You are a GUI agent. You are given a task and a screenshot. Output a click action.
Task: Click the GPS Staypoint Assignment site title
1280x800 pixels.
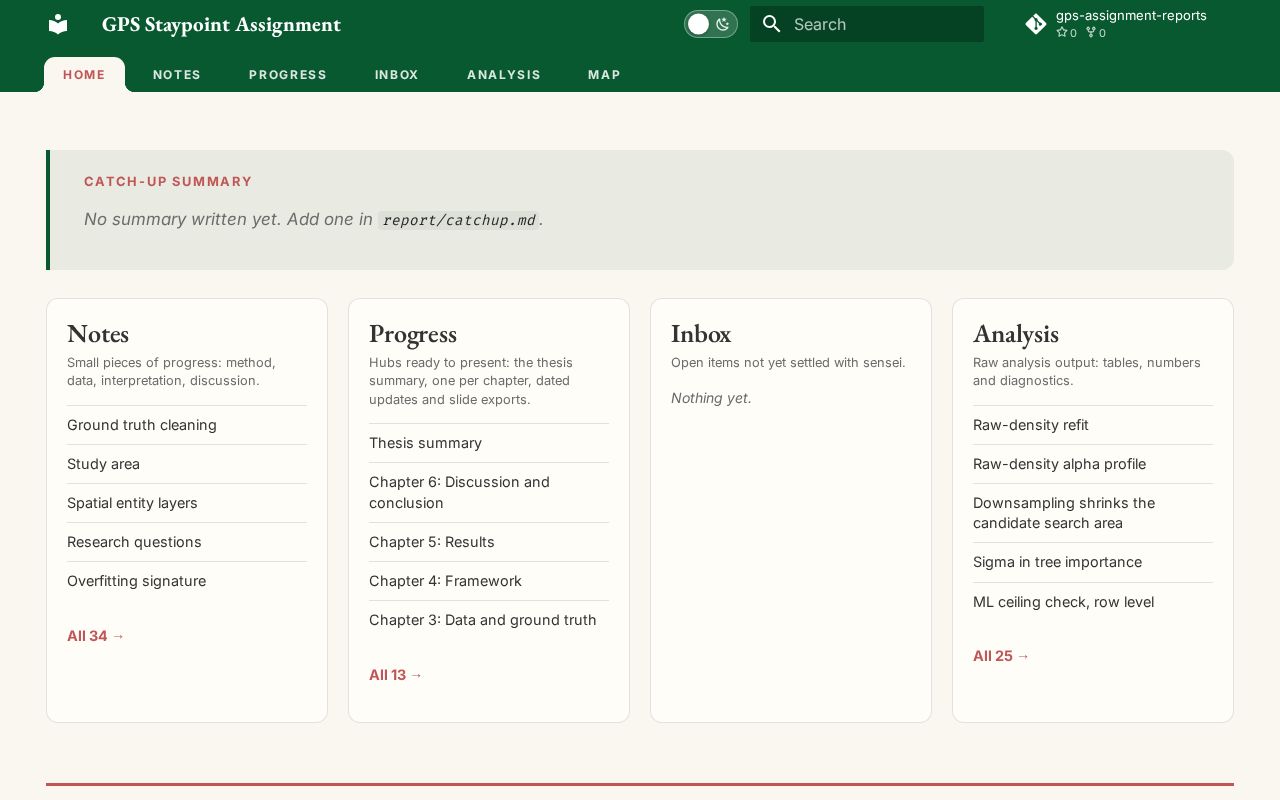(221, 24)
